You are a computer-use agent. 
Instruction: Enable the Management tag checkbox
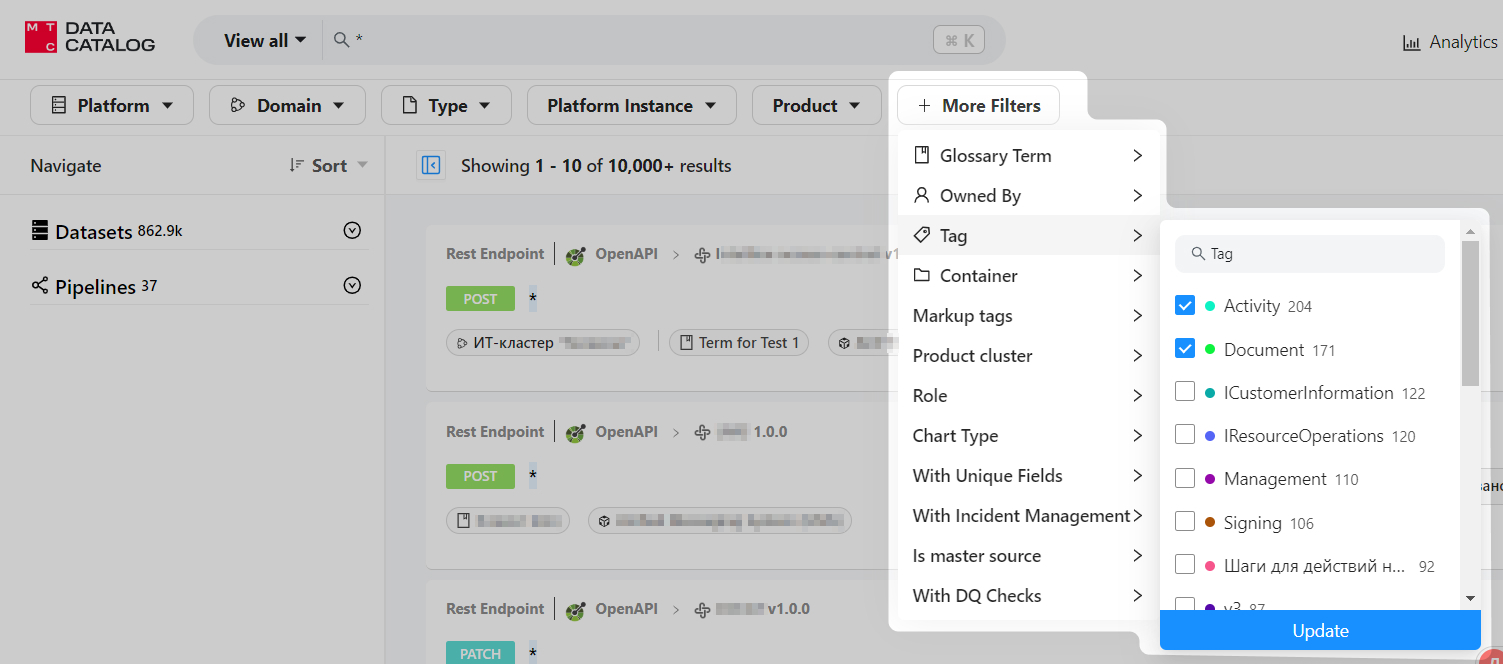point(1185,478)
